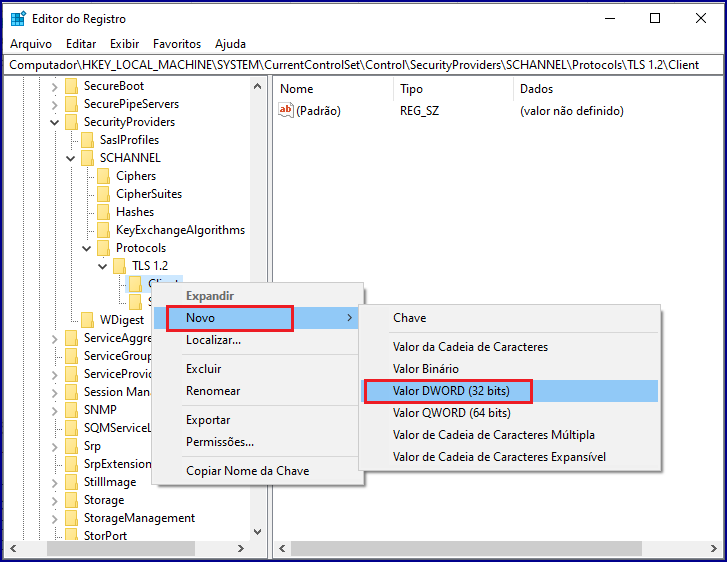Image resolution: width=727 pixels, height=562 pixels.
Task: Click the SaslProfiles folder icon
Action: (x=87, y=140)
